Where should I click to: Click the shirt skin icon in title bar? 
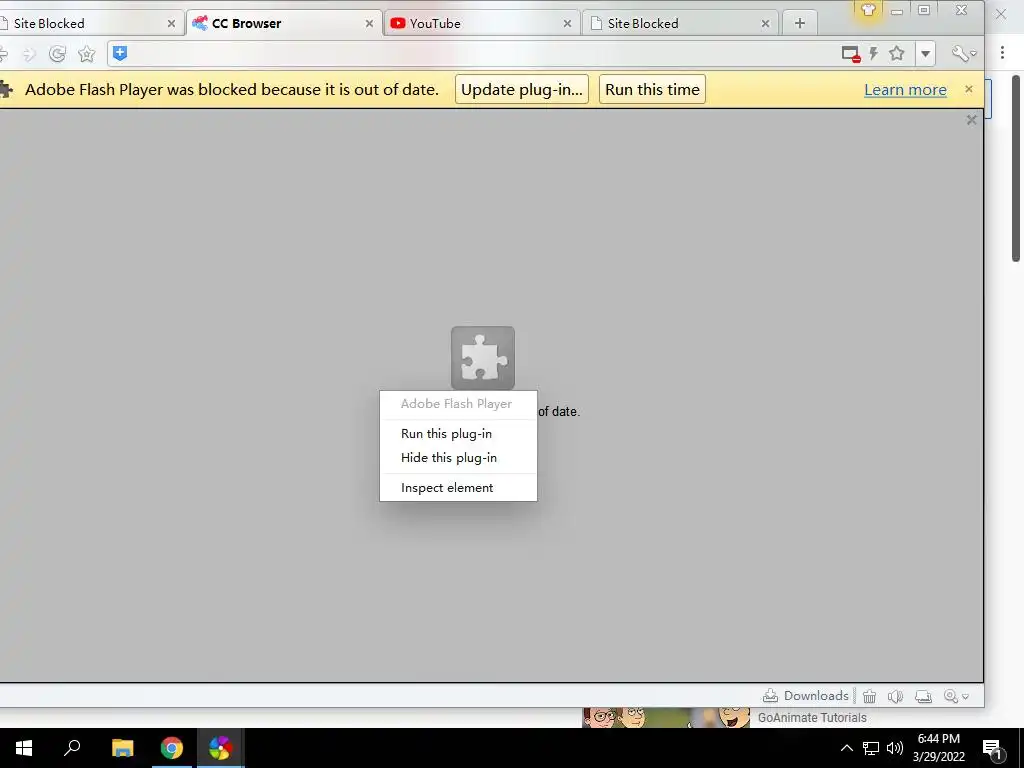(x=868, y=10)
